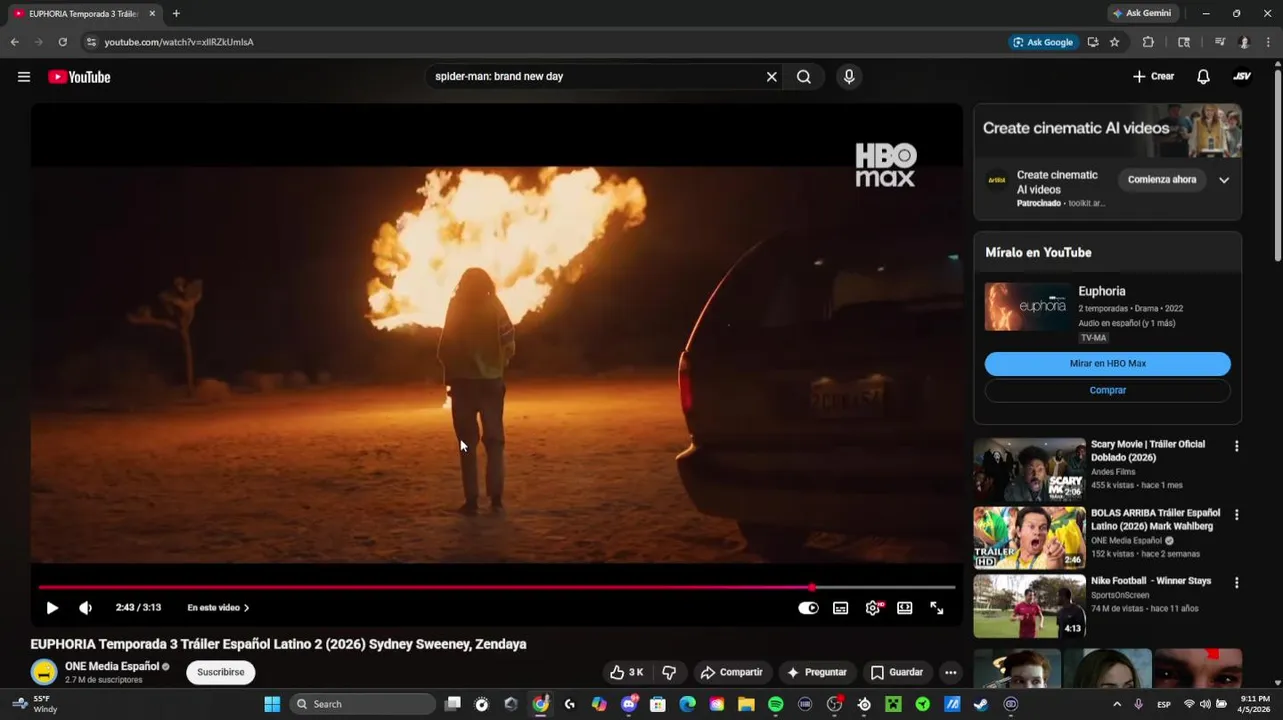
Task: Click Ask Google lens button
Action: (1043, 42)
